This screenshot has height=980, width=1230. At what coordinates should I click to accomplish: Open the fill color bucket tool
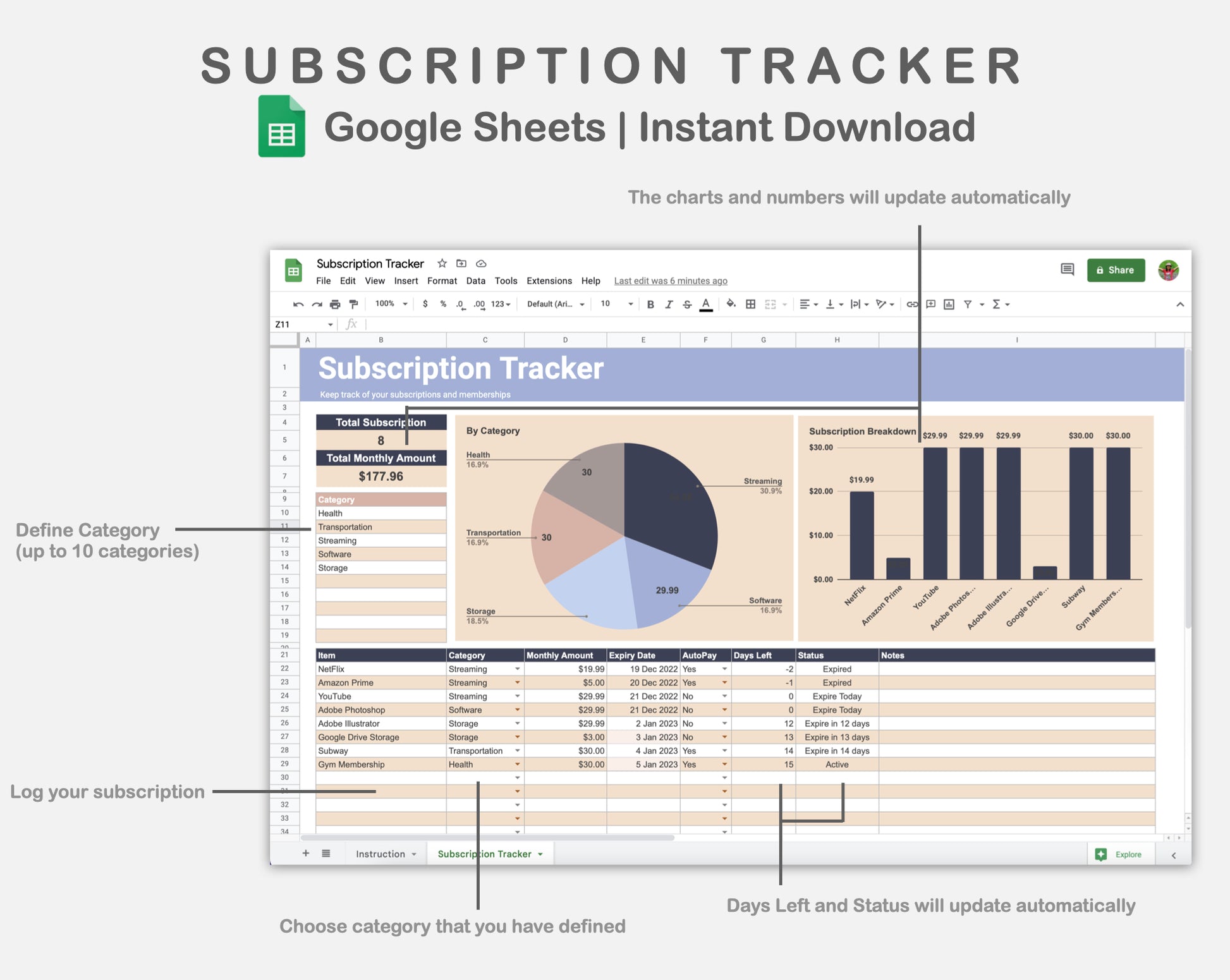(x=731, y=304)
